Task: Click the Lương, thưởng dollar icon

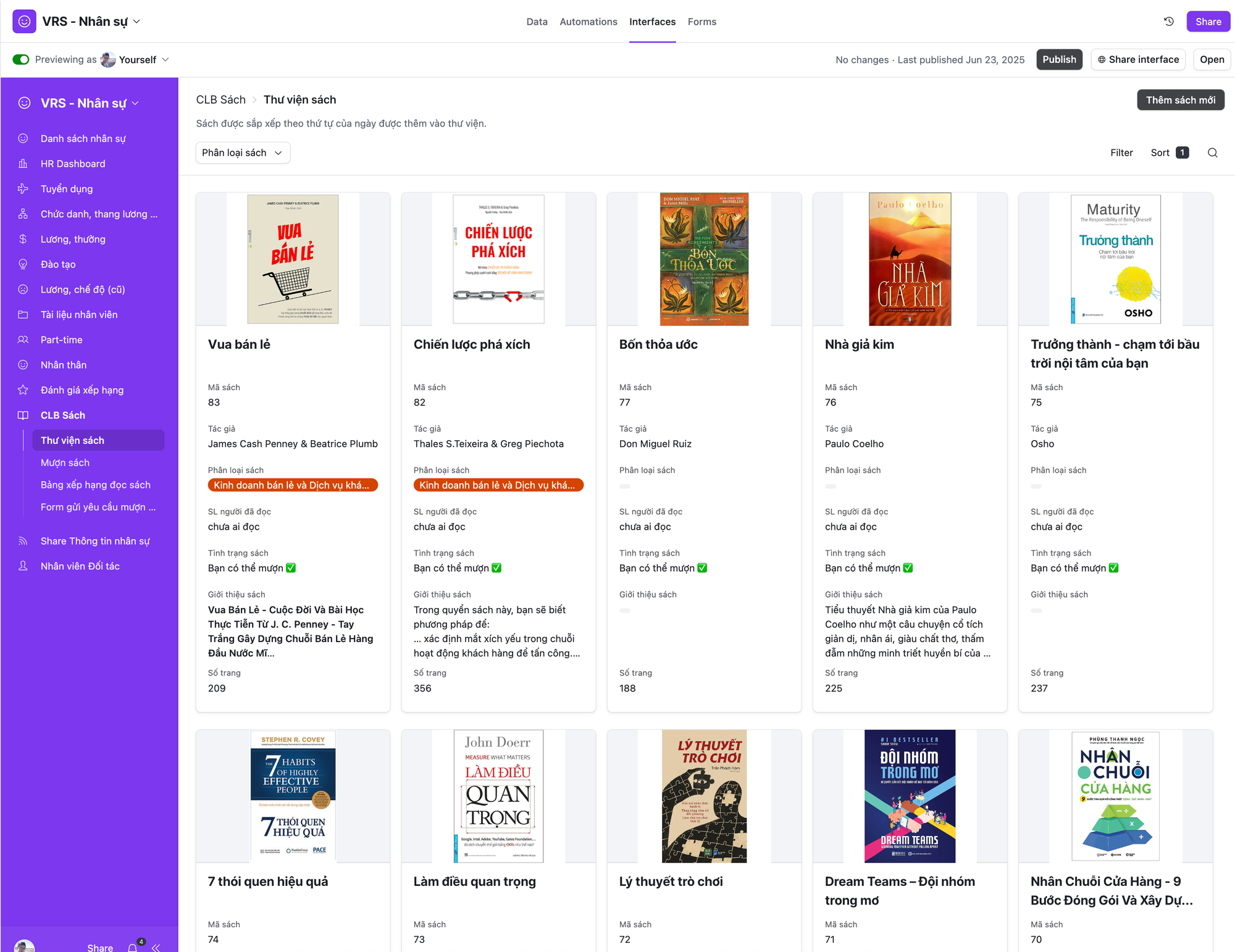Action: click(23, 239)
